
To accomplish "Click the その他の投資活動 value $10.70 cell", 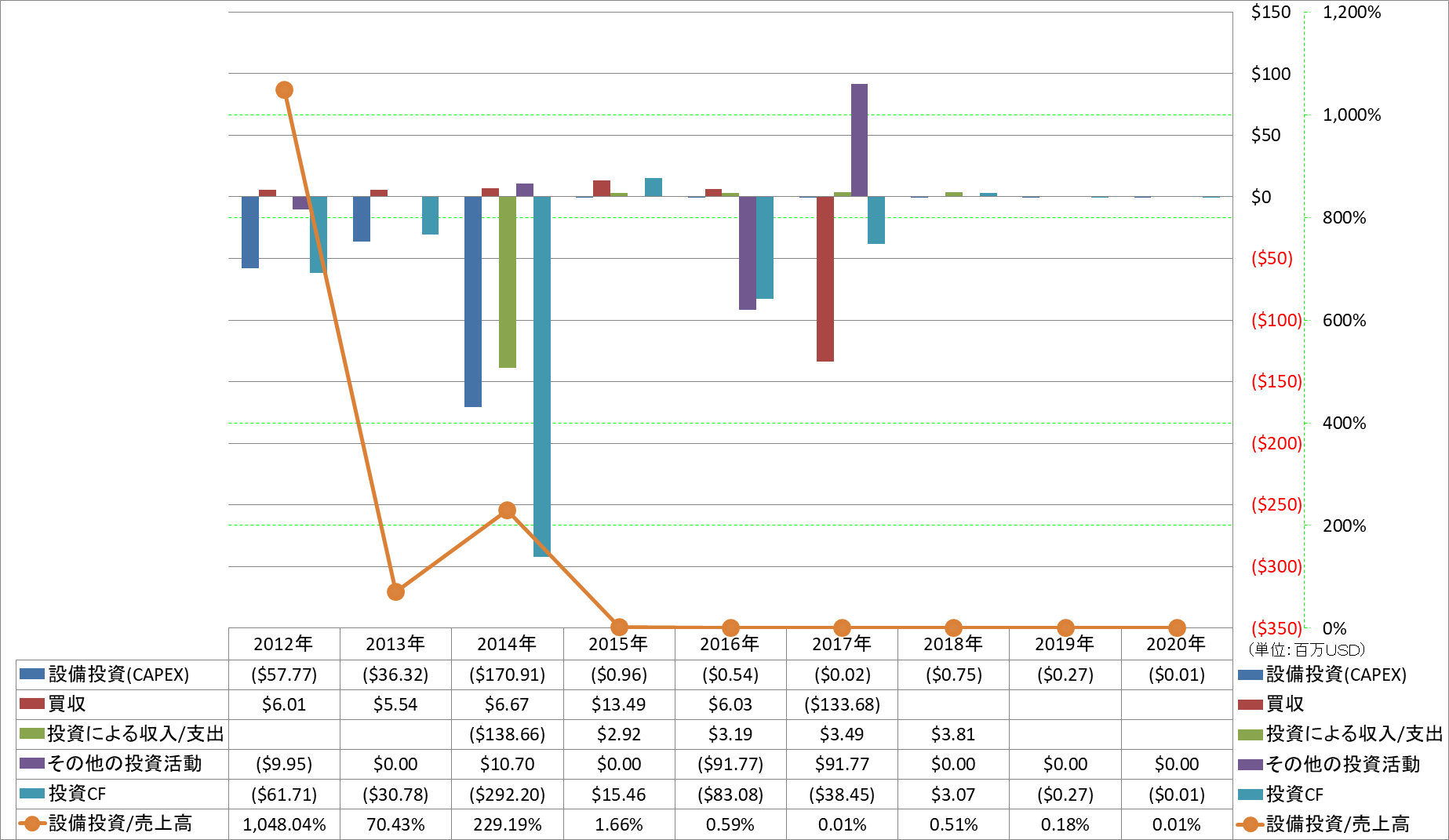I will [x=507, y=764].
